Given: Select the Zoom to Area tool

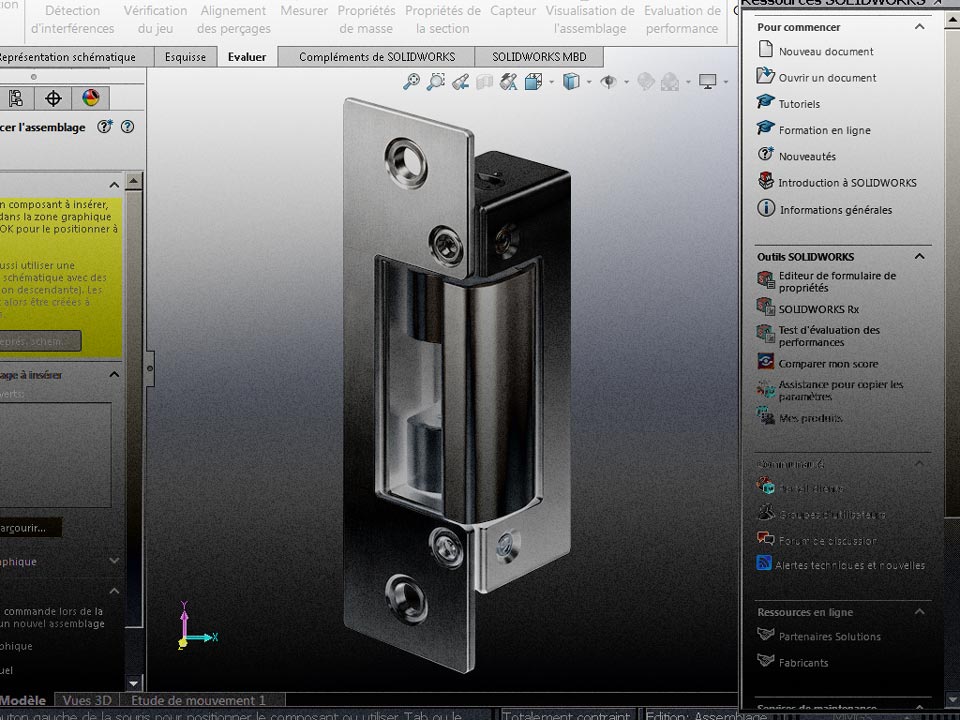Looking at the screenshot, I should [435, 82].
